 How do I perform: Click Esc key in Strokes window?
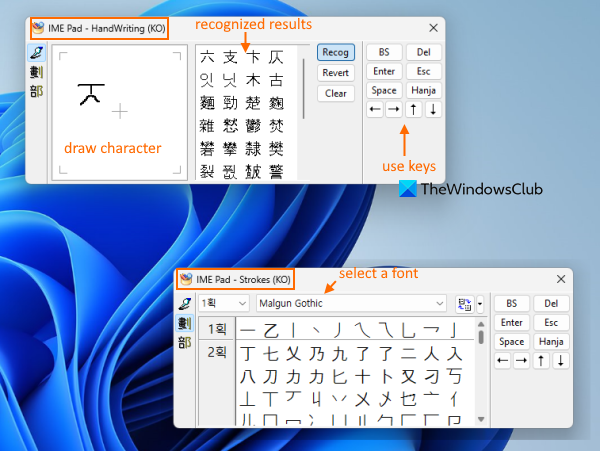tap(551, 323)
